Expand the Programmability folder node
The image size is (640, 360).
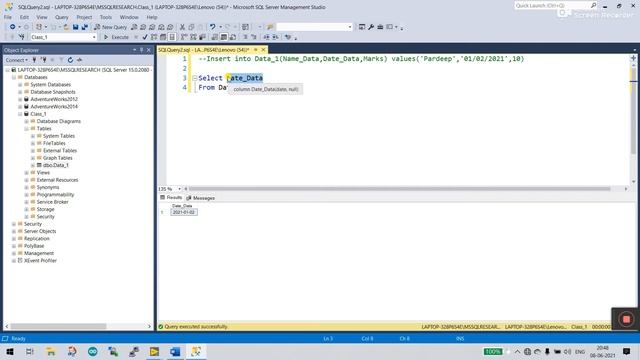(x=27, y=195)
